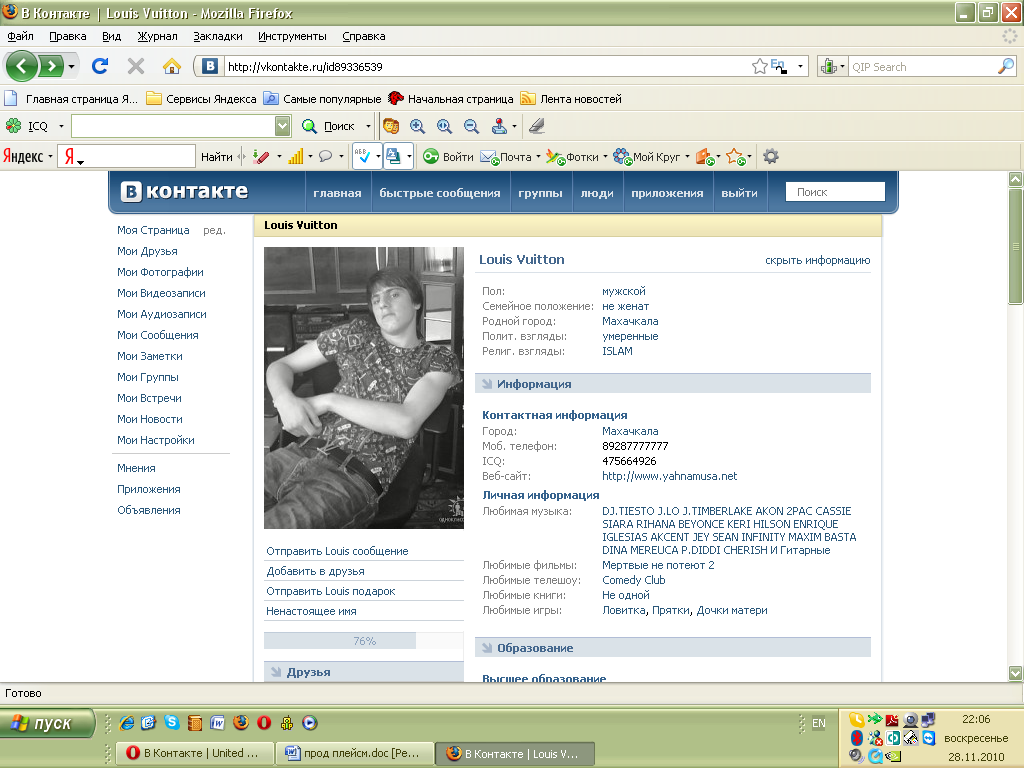The image size is (1024, 768).
Task: Open the Louis Vuitton profile photo
Action: click(364, 387)
